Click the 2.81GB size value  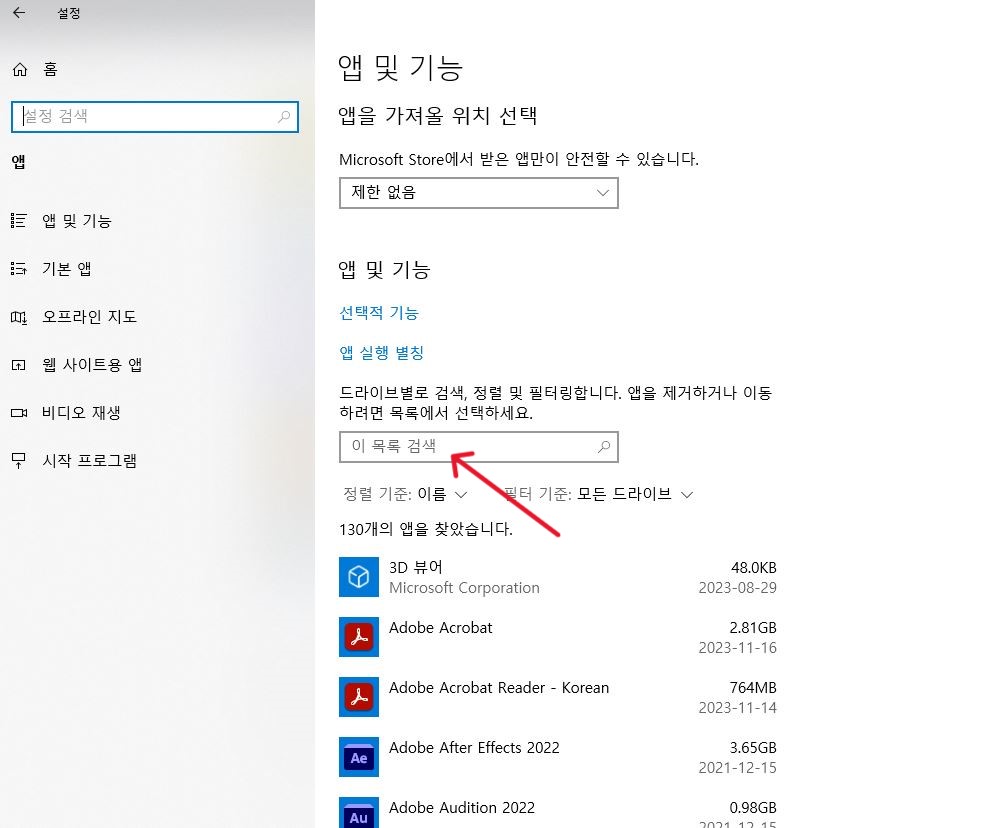coord(753,628)
